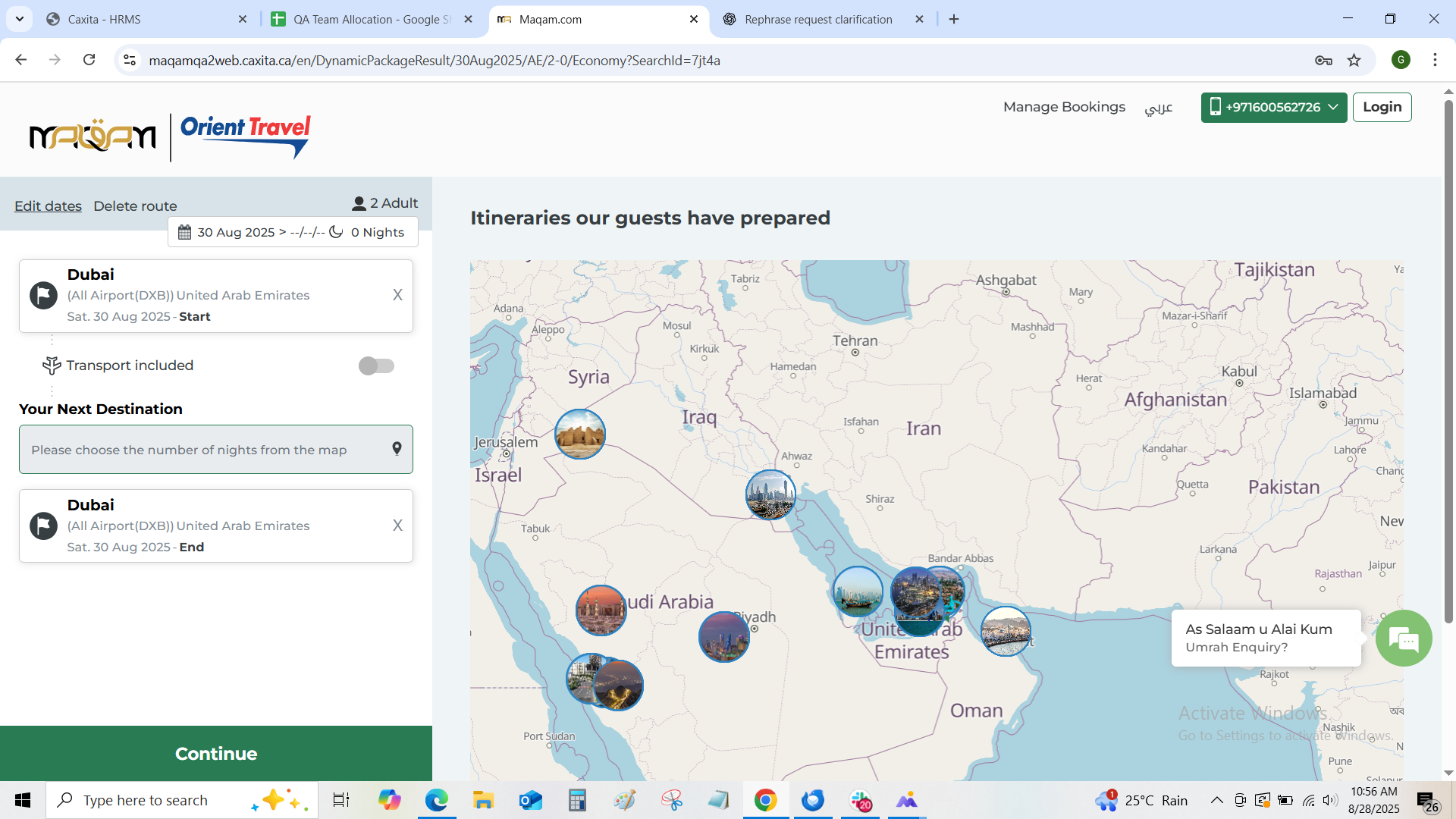This screenshot has width=1456, height=819.
Task: Reload the Maqam page
Action: (89, 60)
